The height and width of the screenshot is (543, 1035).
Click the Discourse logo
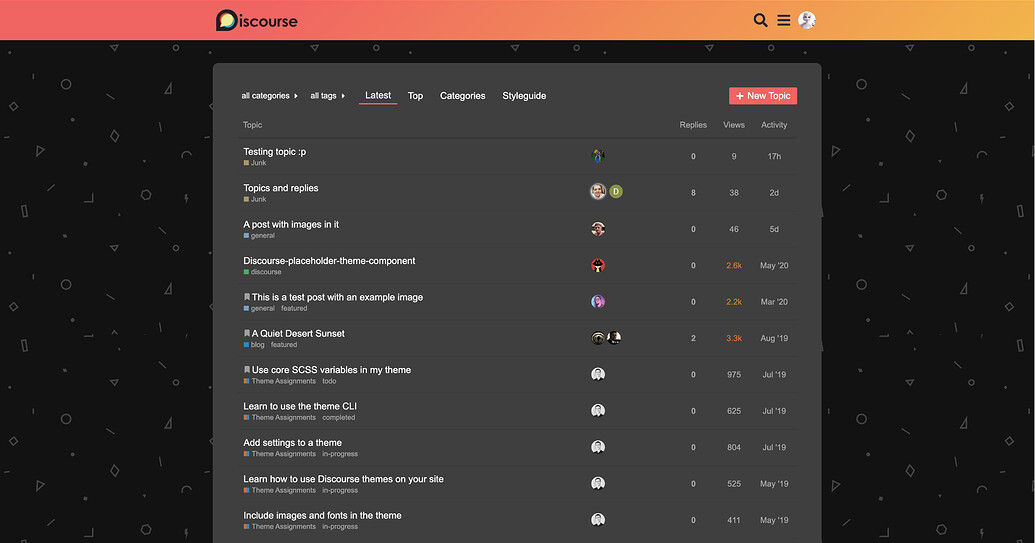(x=257, y=20)
